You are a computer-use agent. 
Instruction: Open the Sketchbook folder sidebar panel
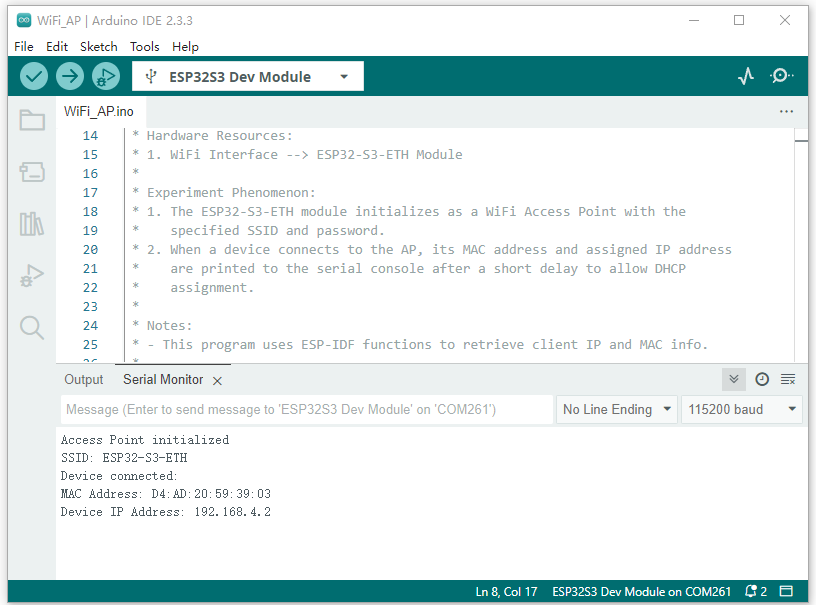click(x=32, y=121)
